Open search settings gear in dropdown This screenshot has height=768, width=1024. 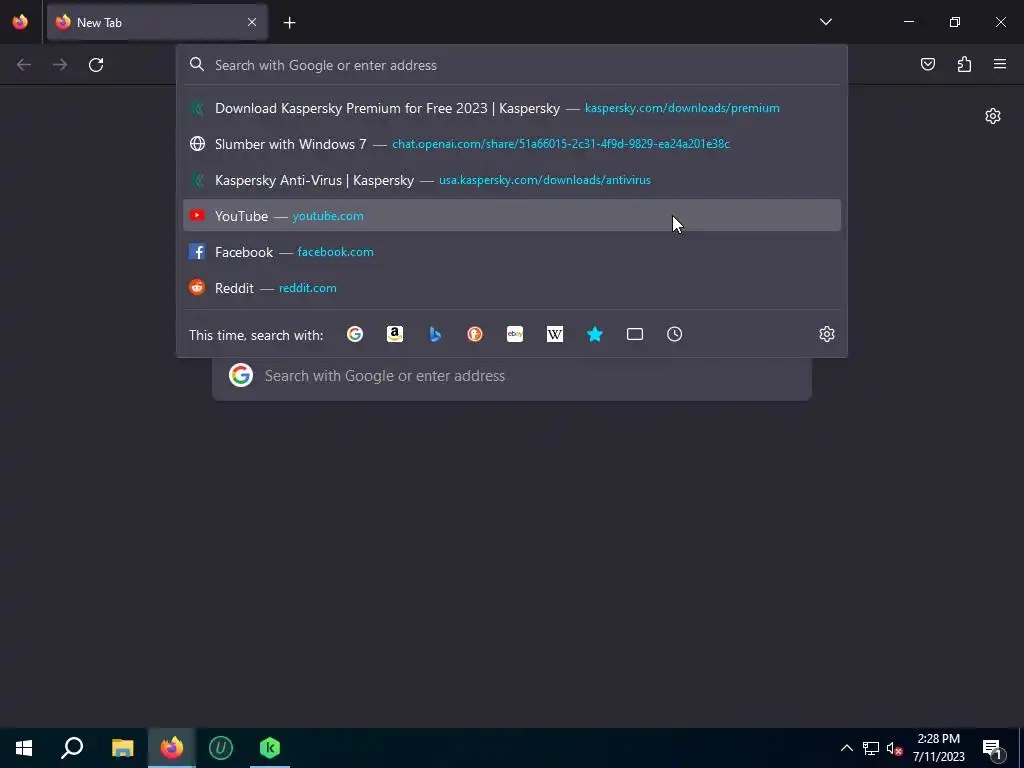coord(827,334)
